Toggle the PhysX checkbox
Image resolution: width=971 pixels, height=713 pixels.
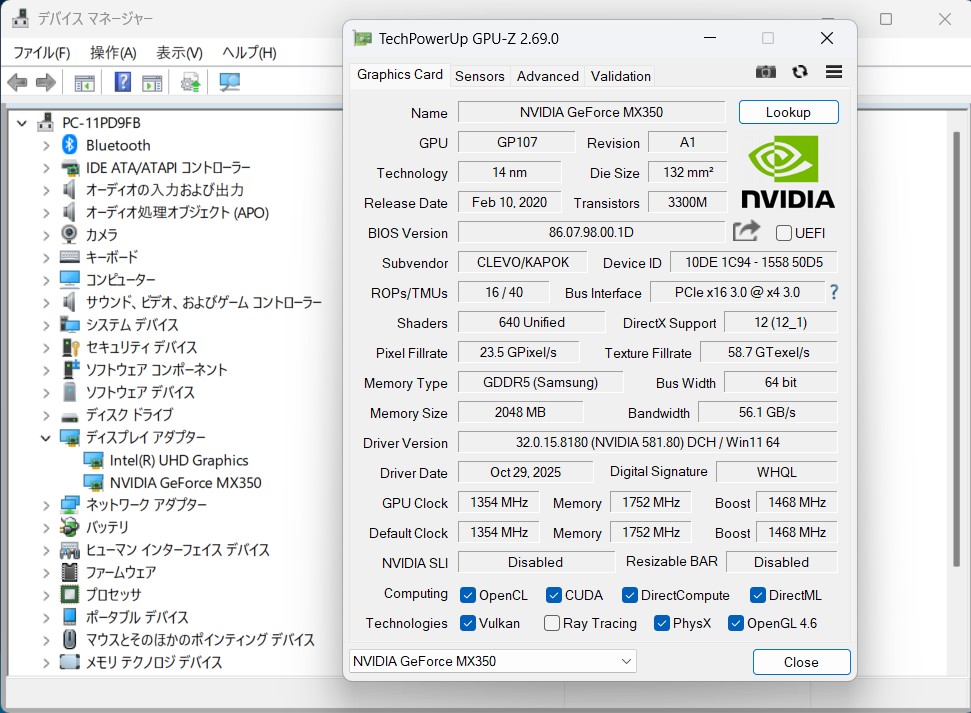[x=661, y=623]
